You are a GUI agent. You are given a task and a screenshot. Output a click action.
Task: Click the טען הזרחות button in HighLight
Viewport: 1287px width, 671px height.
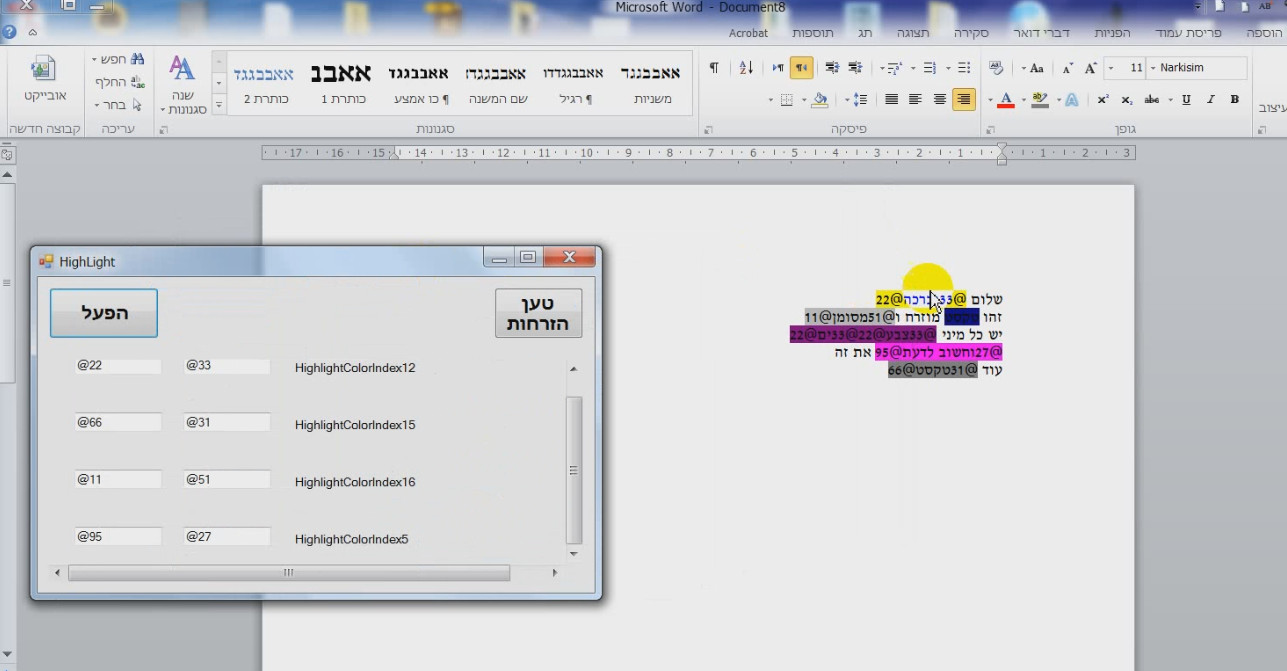539,313
